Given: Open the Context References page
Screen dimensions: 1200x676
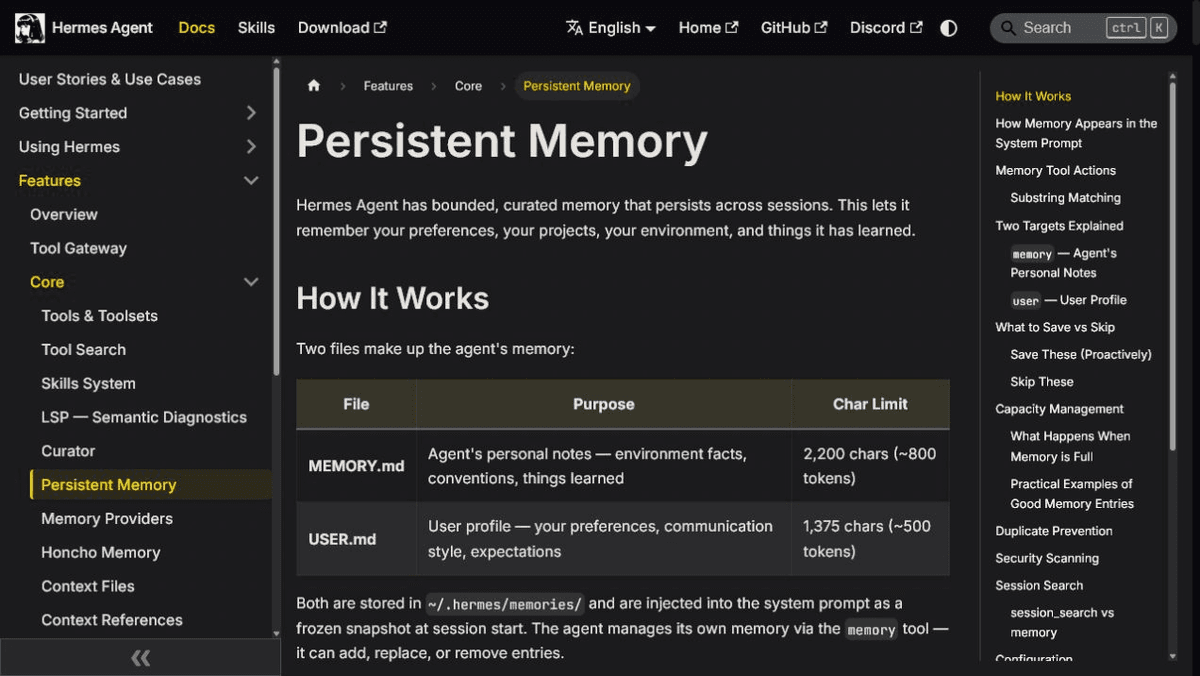Looking at the screenshot, I should (x=112, y=620).
